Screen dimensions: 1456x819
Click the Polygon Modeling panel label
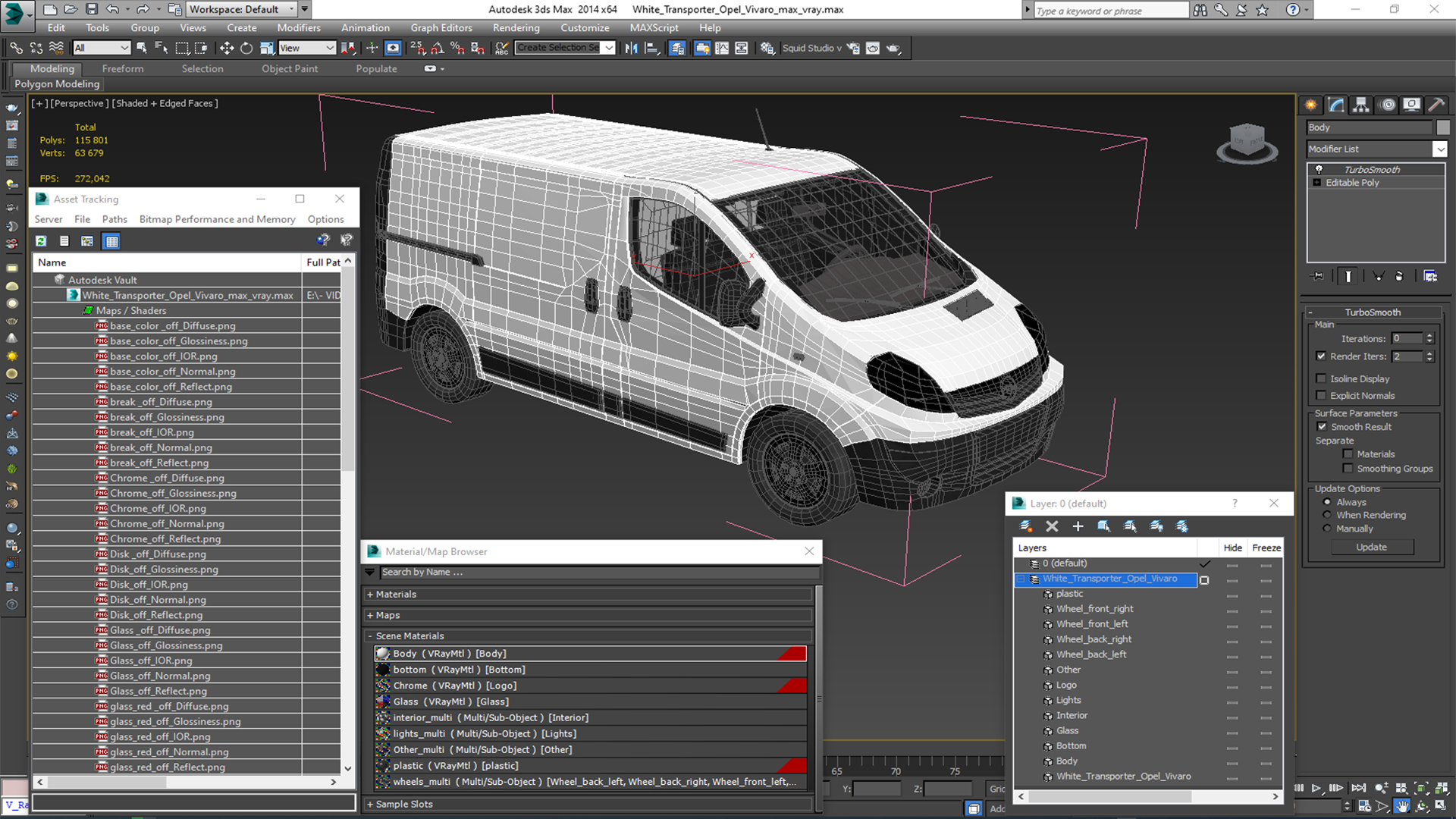57,84
